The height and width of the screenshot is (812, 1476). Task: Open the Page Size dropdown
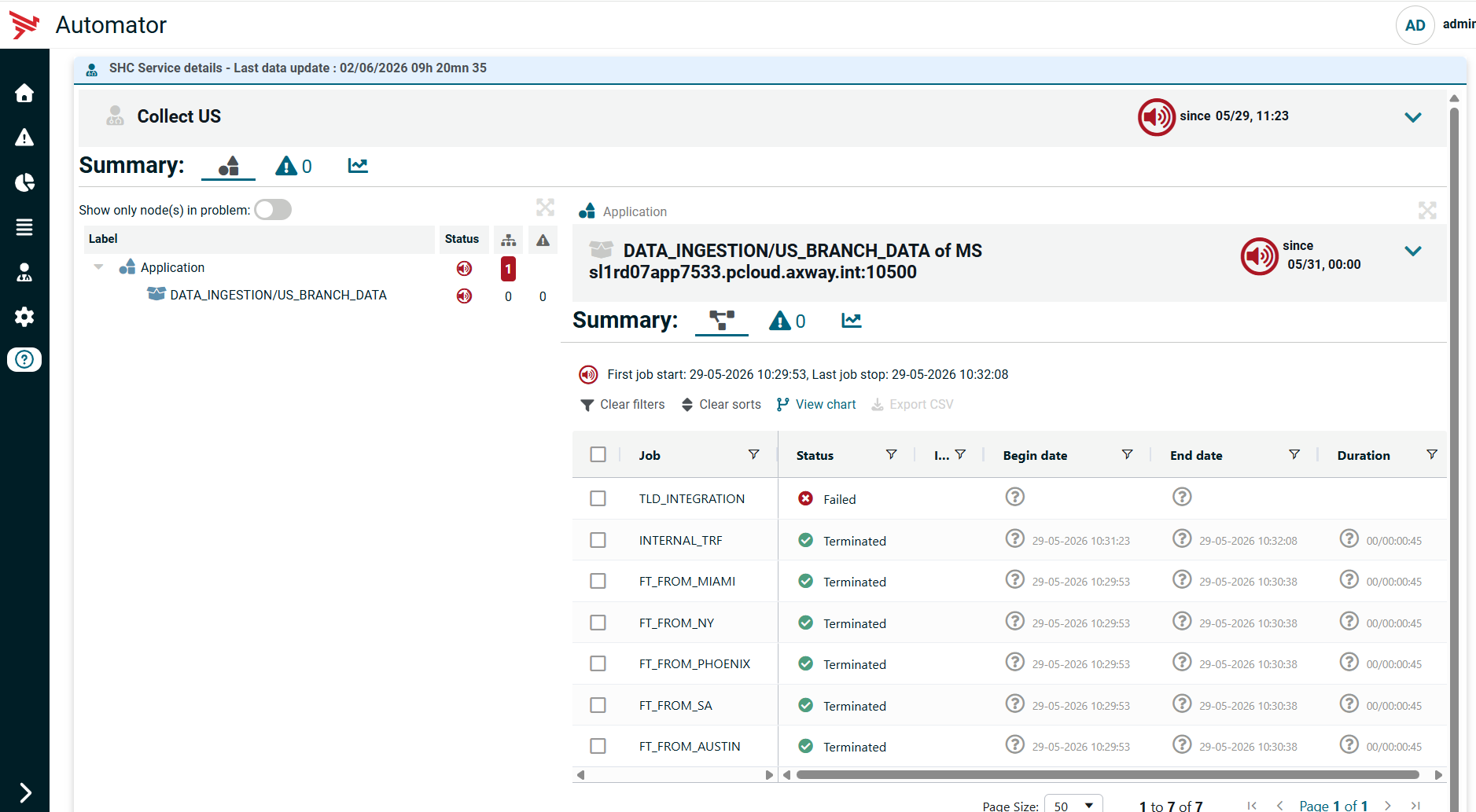pos(1073,805)
